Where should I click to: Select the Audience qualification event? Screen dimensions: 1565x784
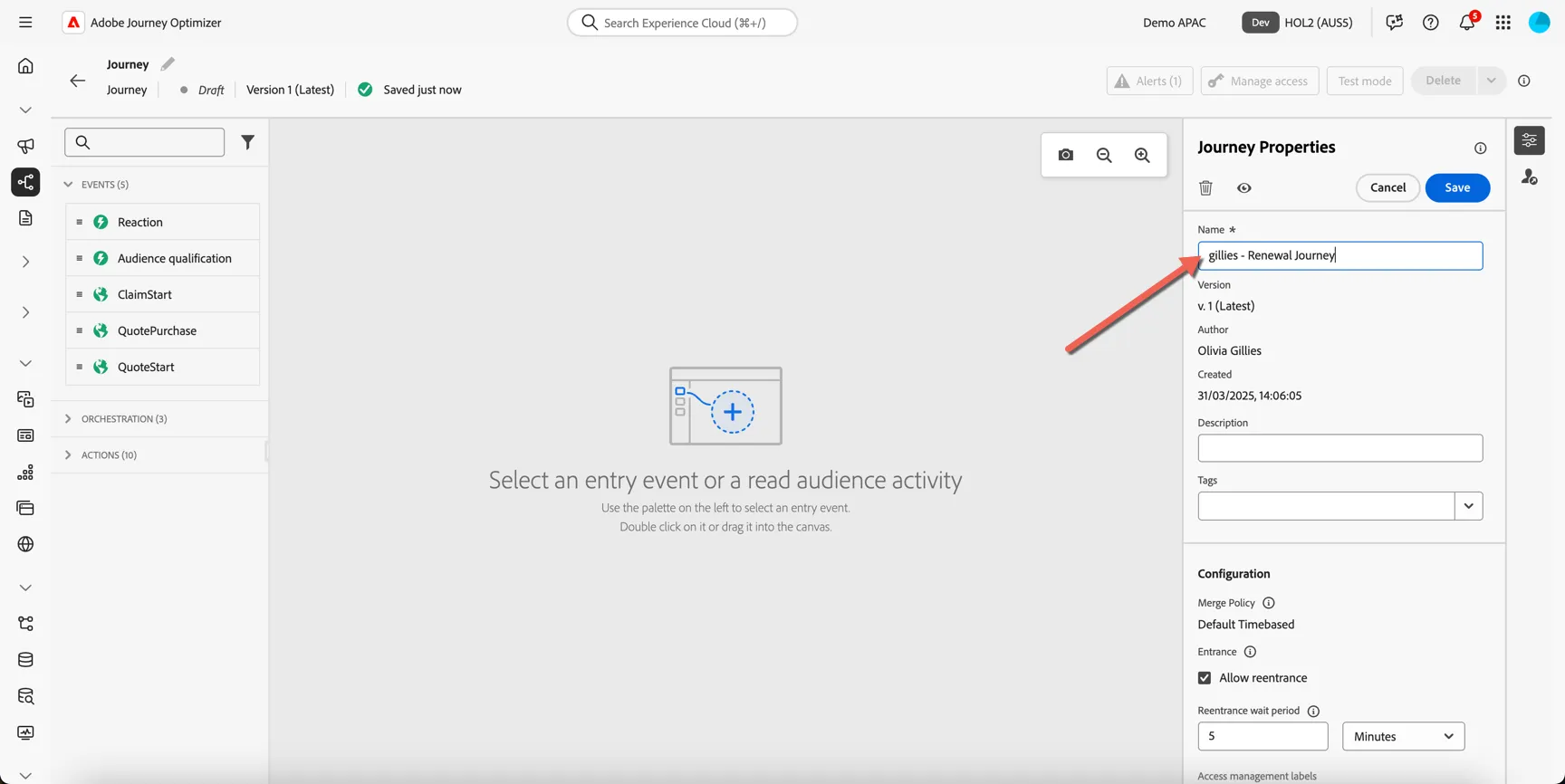coord(162,258)
